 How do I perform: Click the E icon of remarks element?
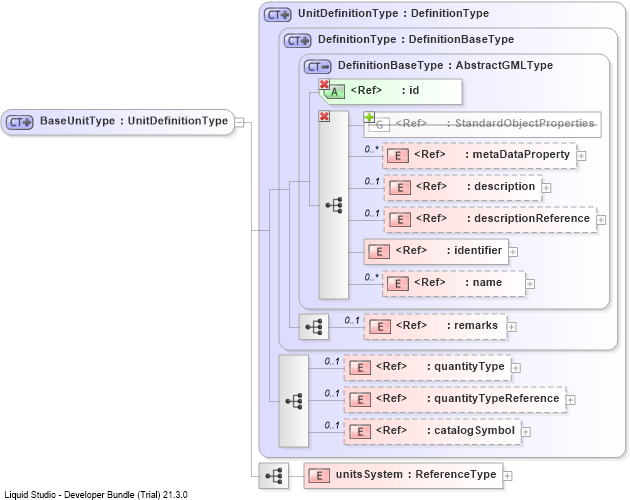(380, 327)
